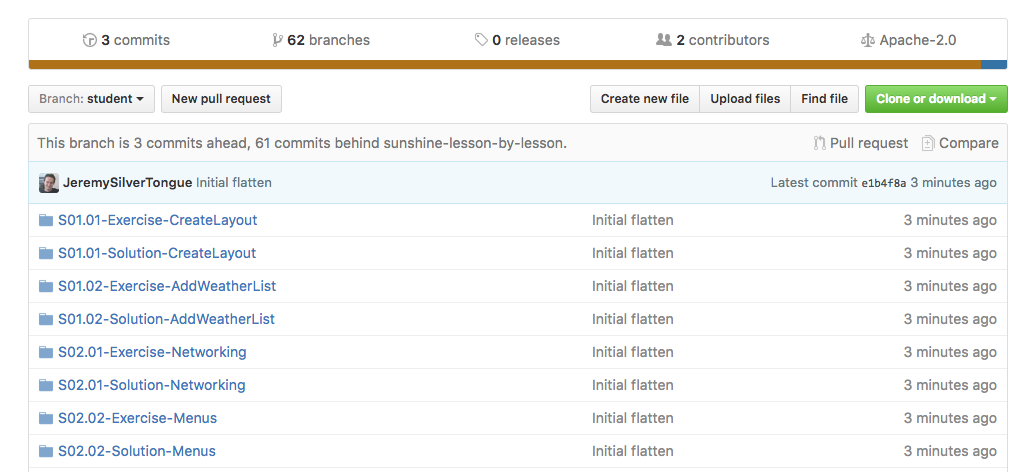Click the Find file button
The height and width of the screenshot is (472, 1022).
coord(824,99)
